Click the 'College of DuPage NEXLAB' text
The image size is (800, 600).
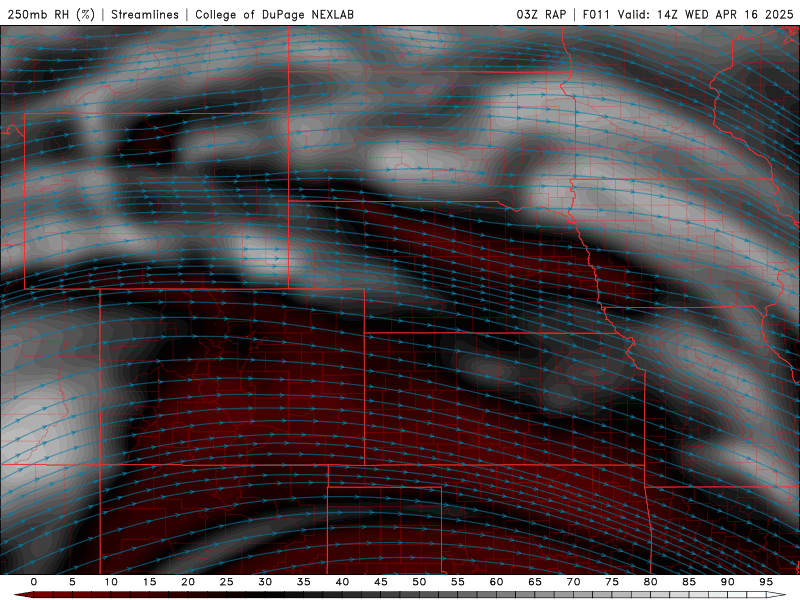(274, 14)
